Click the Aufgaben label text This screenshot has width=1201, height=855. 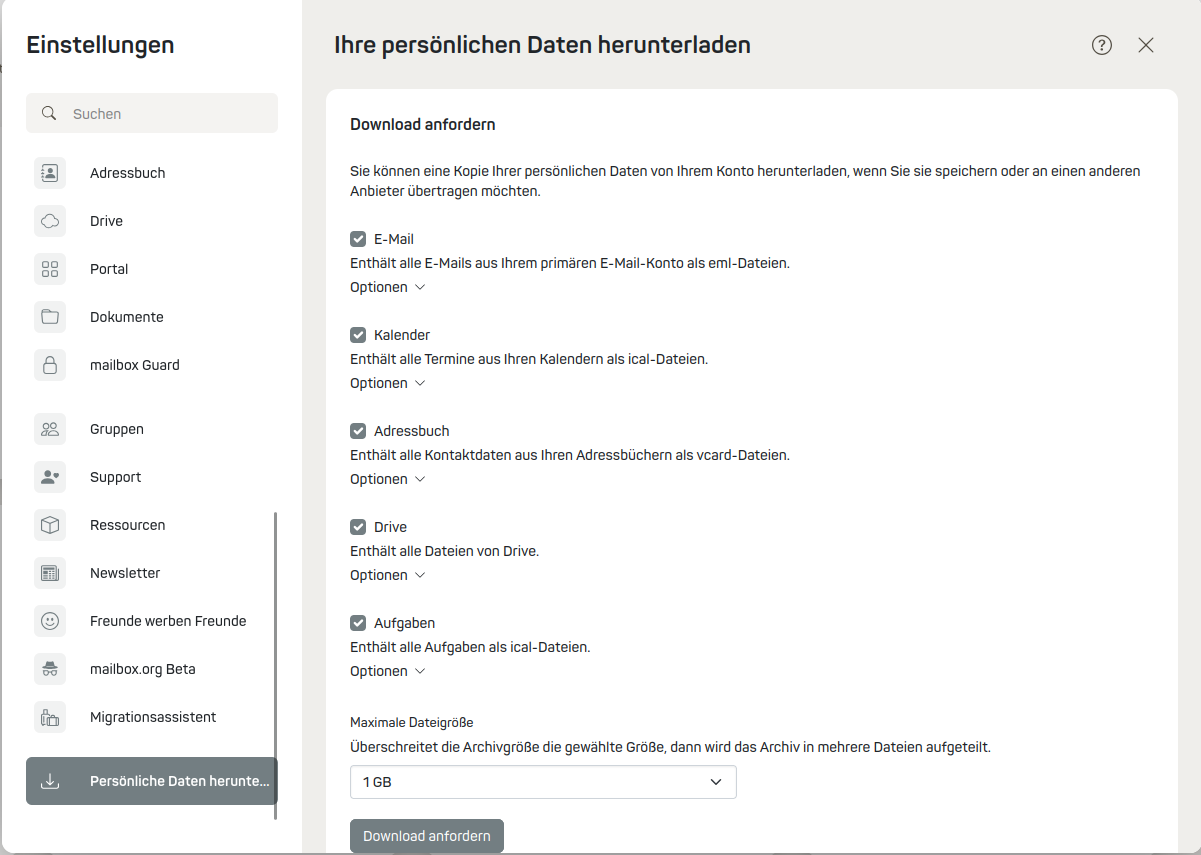point(404,623)
